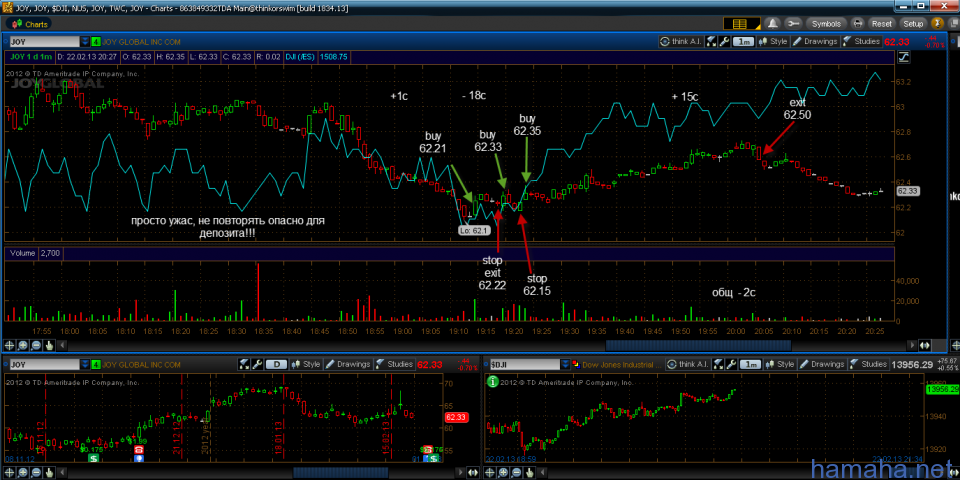Image resolution: width=960 pixels, height=480 pixels.
Task: Open Studies menu in $DJI chart
Action: (869, 364)
